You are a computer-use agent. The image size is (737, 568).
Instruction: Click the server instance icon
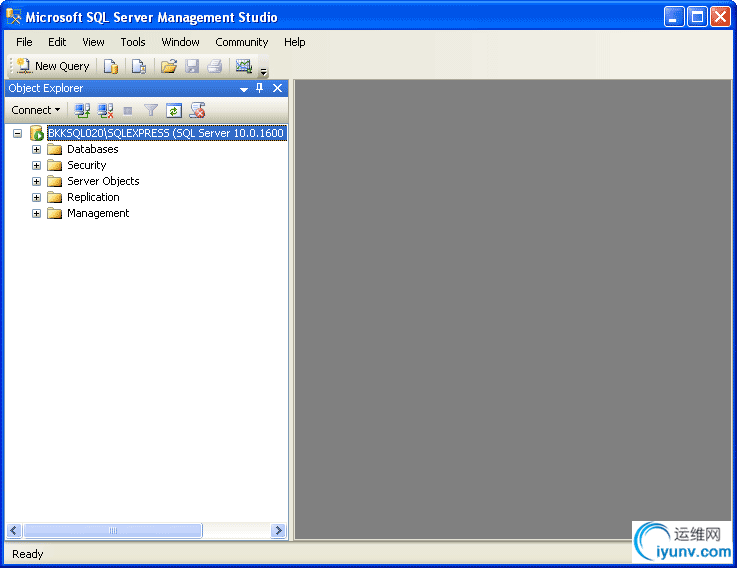coord(37,134)
